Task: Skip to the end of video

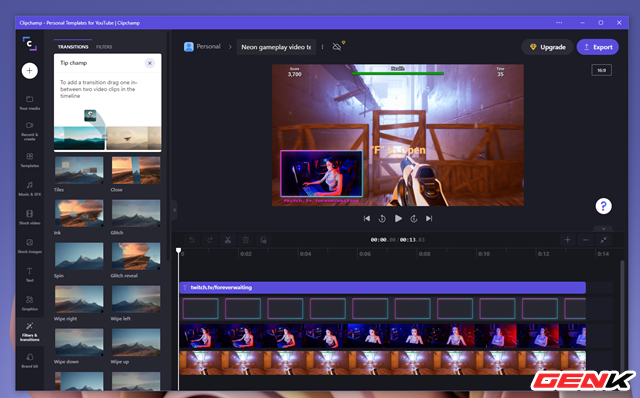Action: tap(429, 218)
